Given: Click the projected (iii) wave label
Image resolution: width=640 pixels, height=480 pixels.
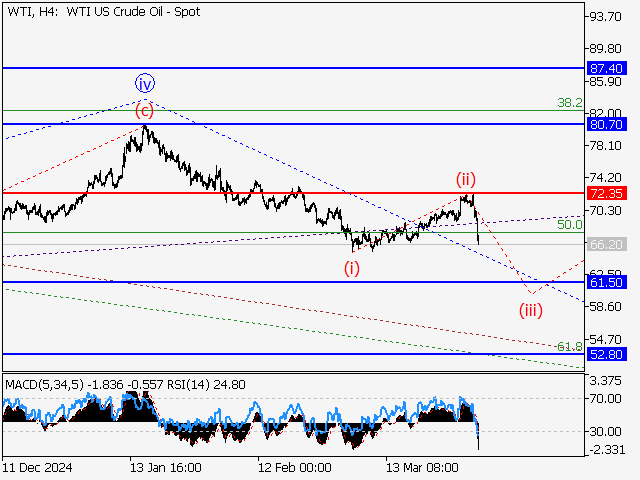Looking at the screenshot, I should point(530,309).
